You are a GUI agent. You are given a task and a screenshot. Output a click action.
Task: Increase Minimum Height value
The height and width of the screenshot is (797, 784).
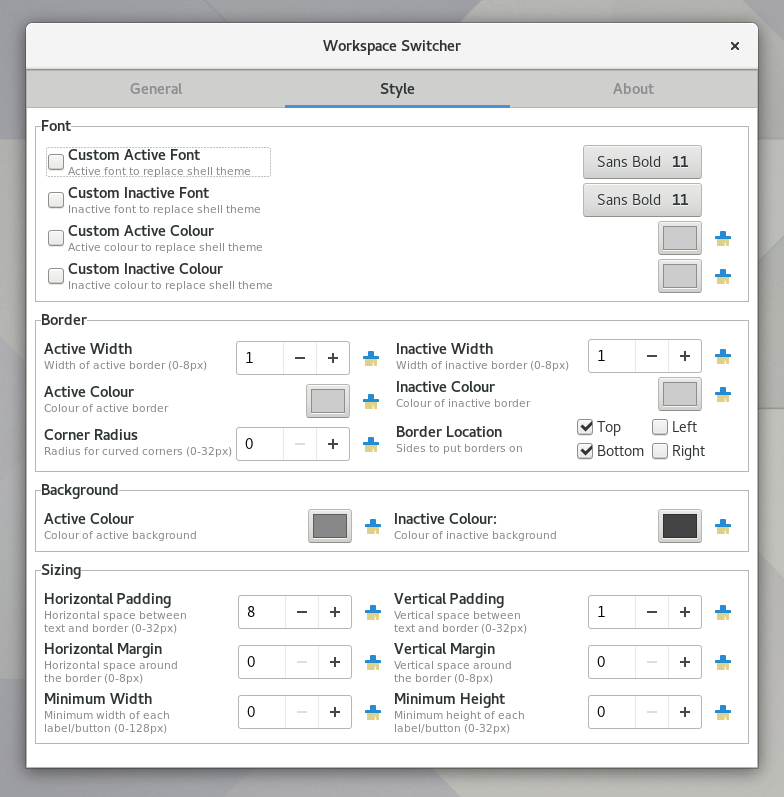(685, 712)
